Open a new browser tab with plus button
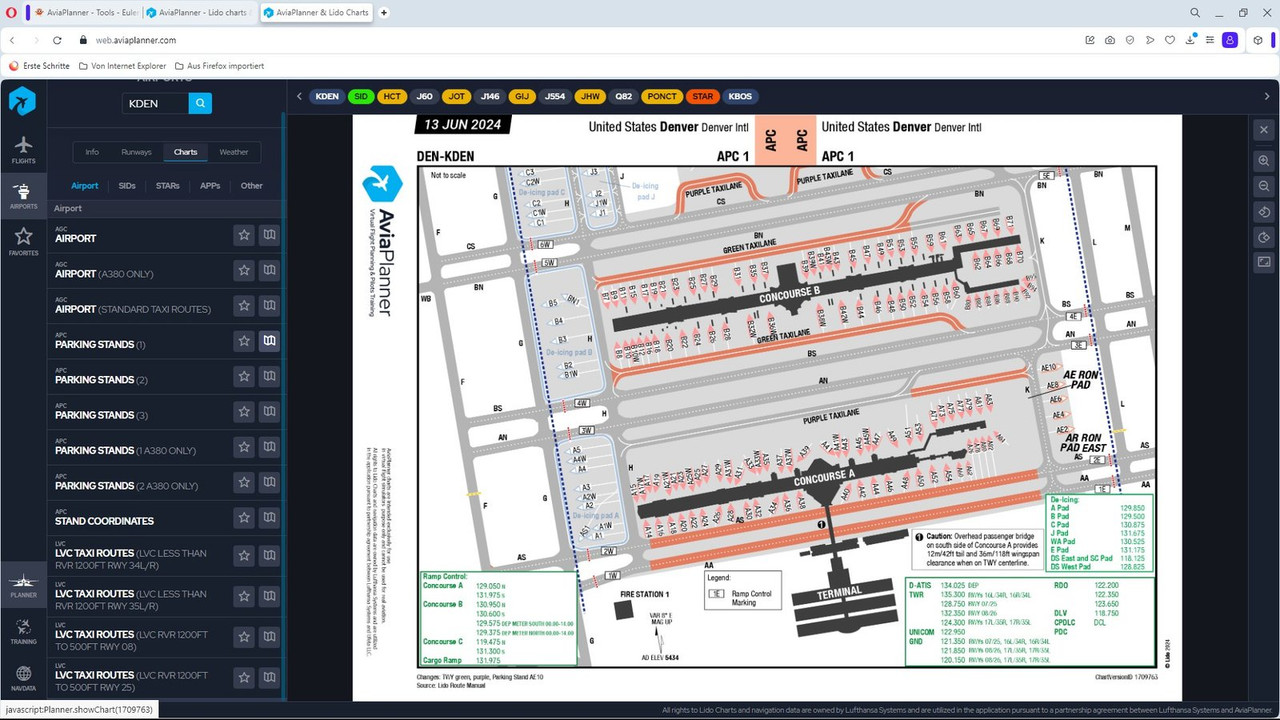The width and height of the screenshot is (1280, 720). [x=384, y=13]
